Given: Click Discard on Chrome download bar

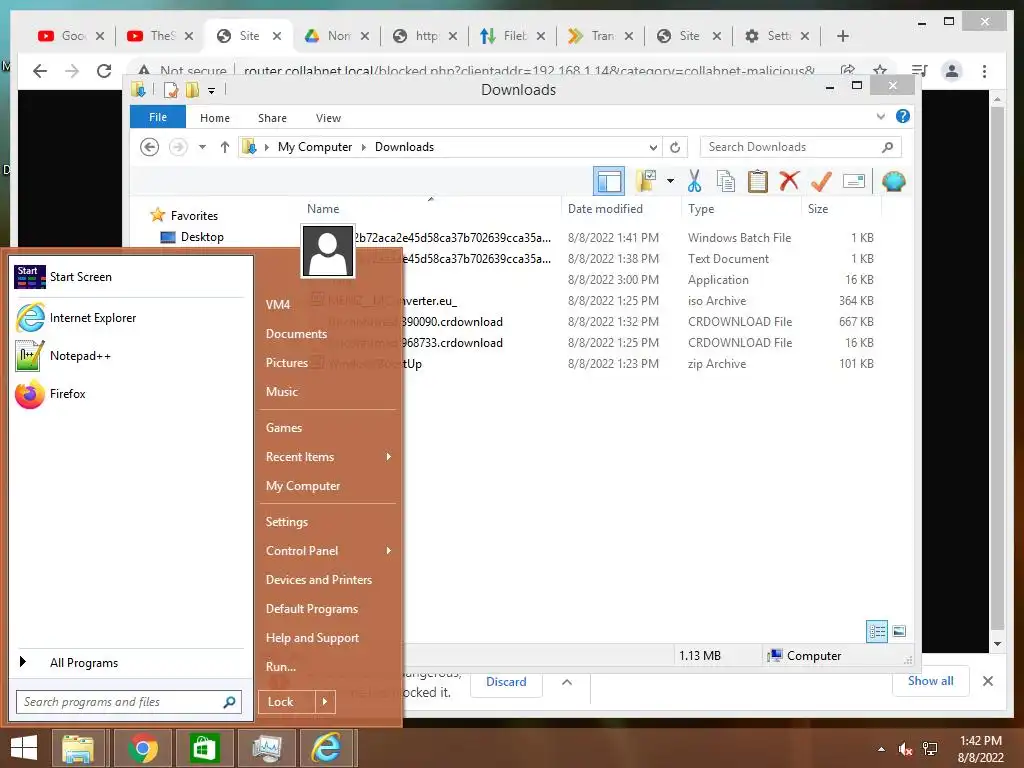Looking at the screenshot, I should [x=506, y=682].
